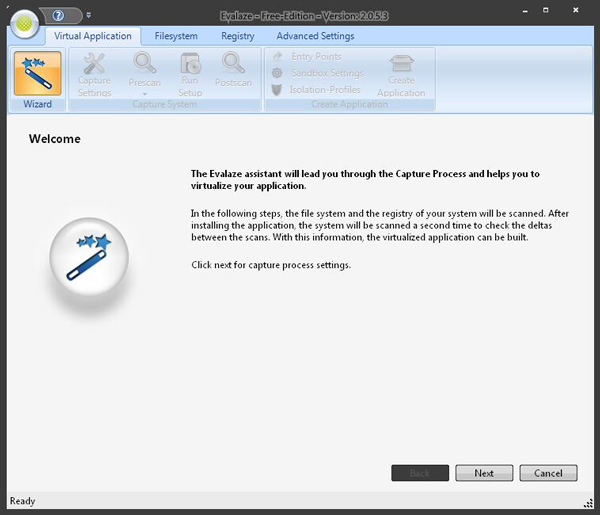The width and height of the screenshot is (600, 515).
Task: Click the Cancel button
Action: (548, 473)
